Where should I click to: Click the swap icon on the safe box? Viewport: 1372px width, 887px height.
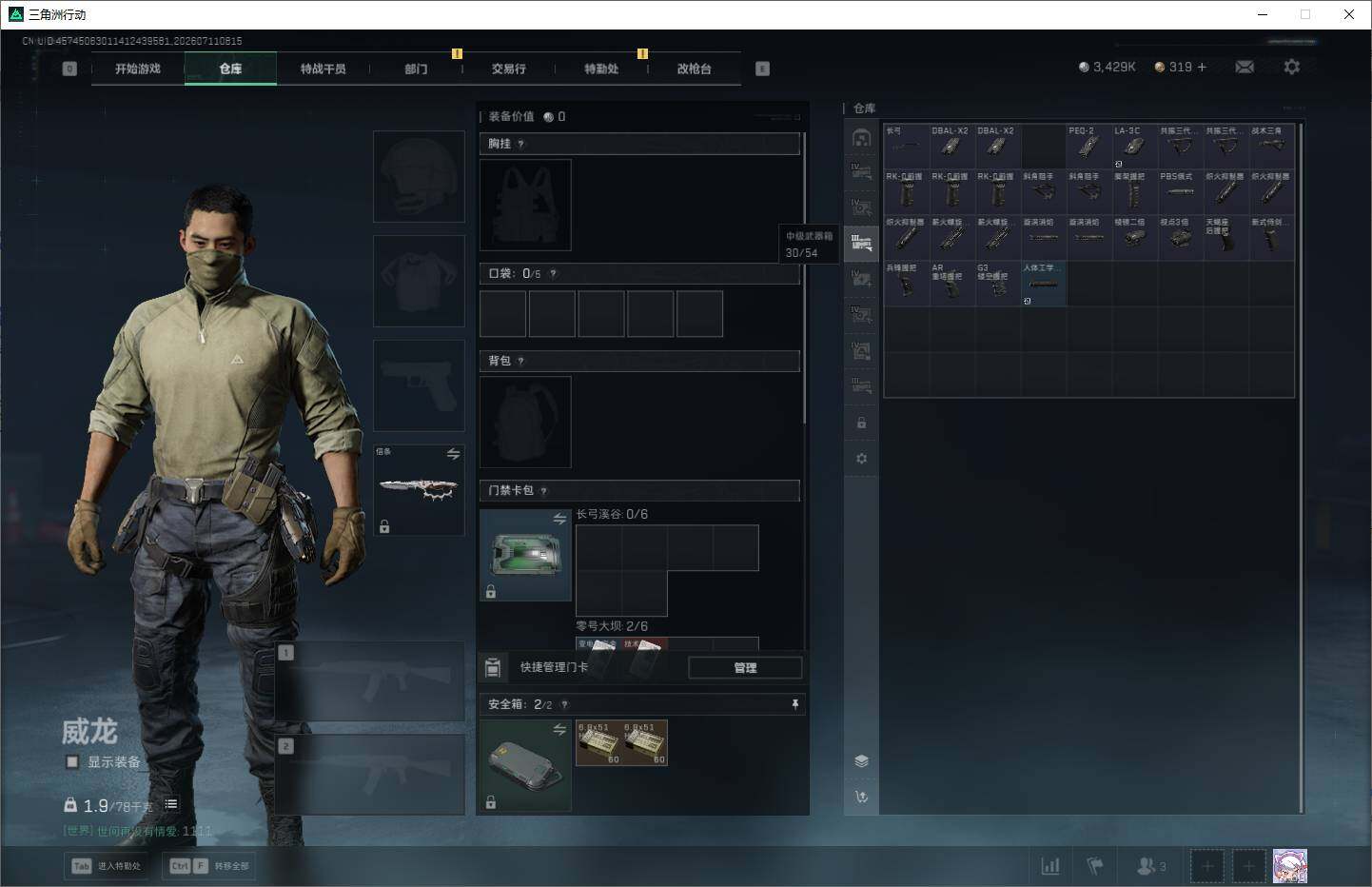559,729
